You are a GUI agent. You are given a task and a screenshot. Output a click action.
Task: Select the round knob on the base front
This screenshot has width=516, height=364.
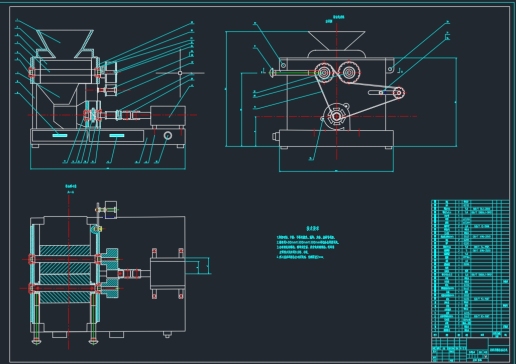coord(168,135)
